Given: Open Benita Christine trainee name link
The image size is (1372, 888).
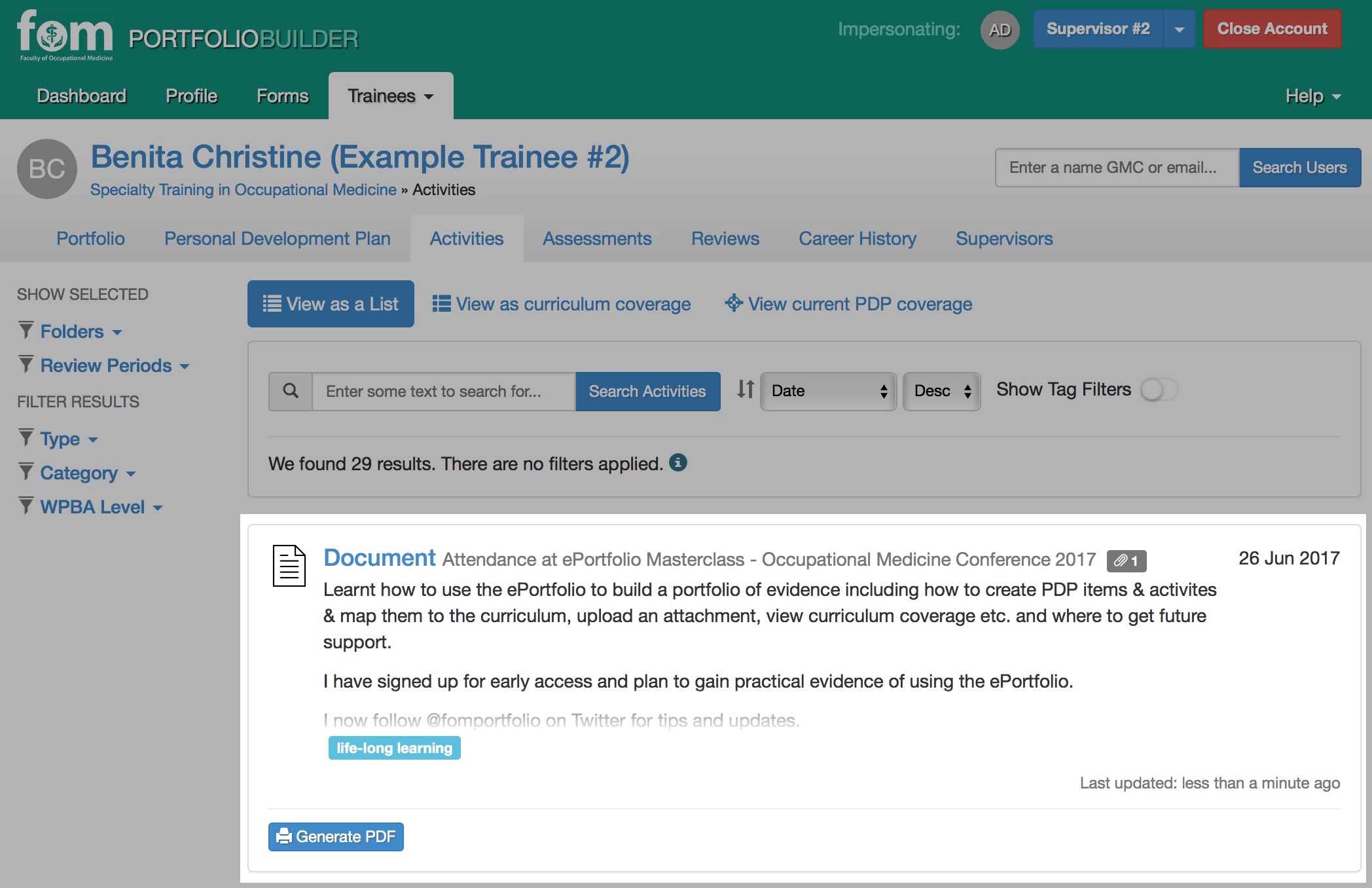Looking at the screenshot, I should pos(360,157).
